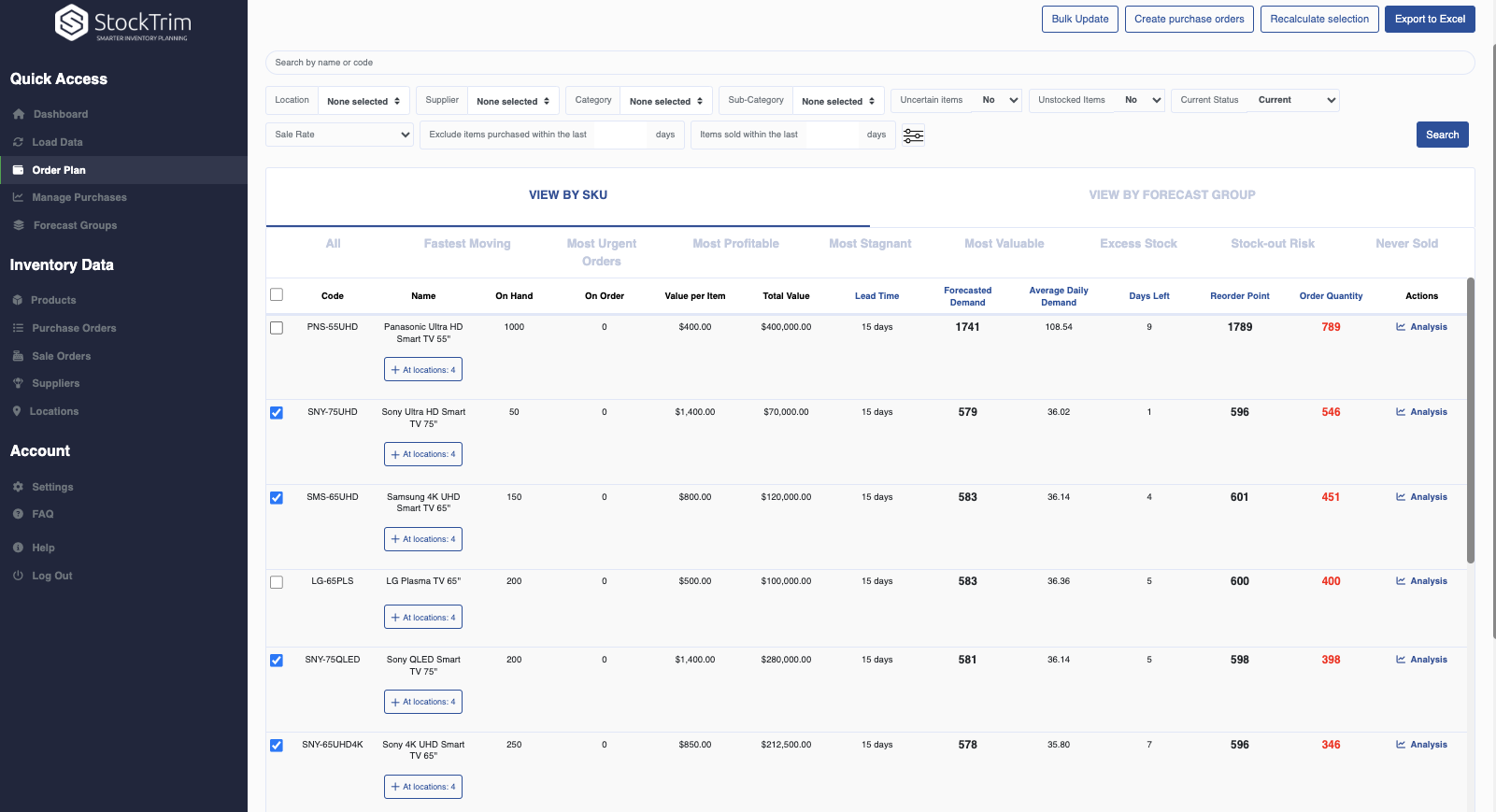Click the Search by name or code field
This screenshot has height=812, width=1496.
coord(870,63)
